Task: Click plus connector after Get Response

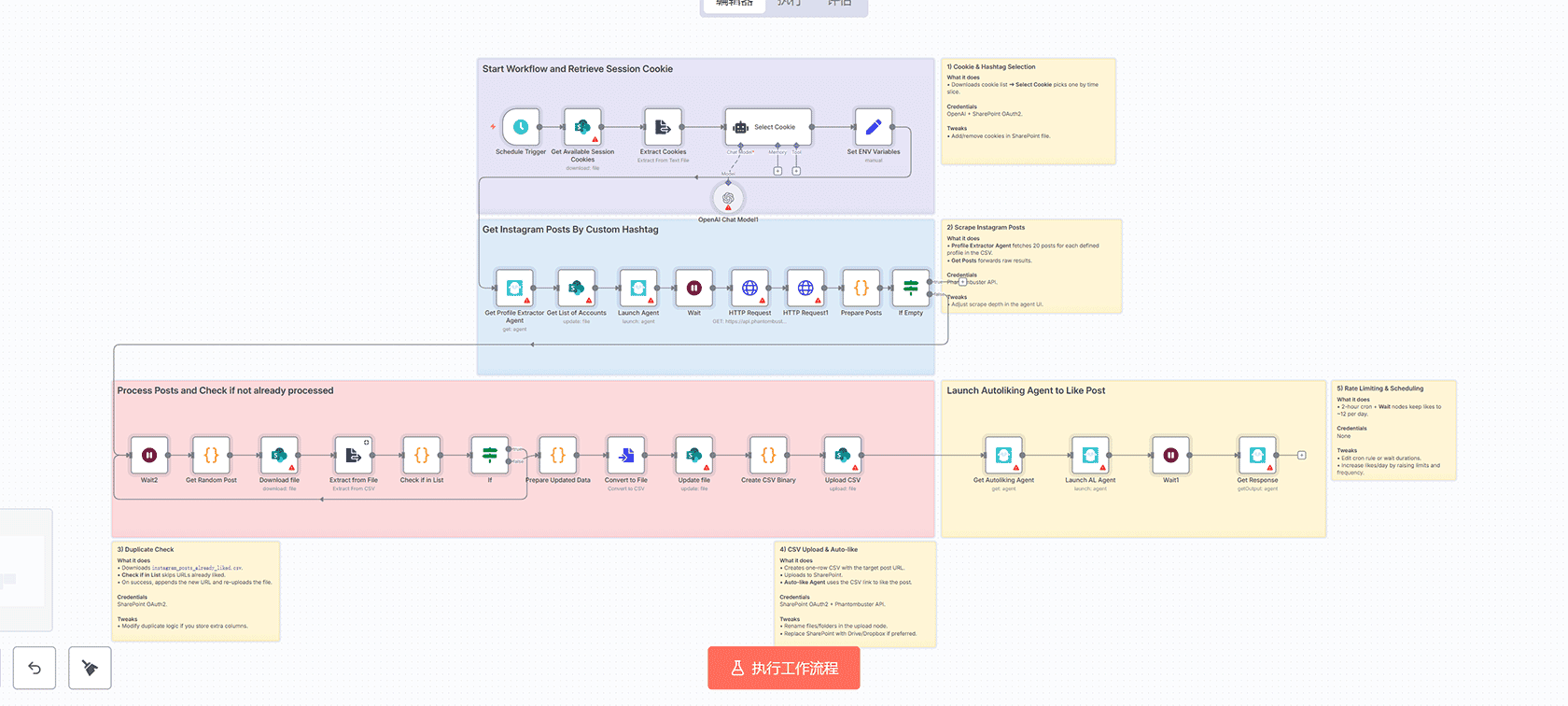Action: coord(1301,456)
